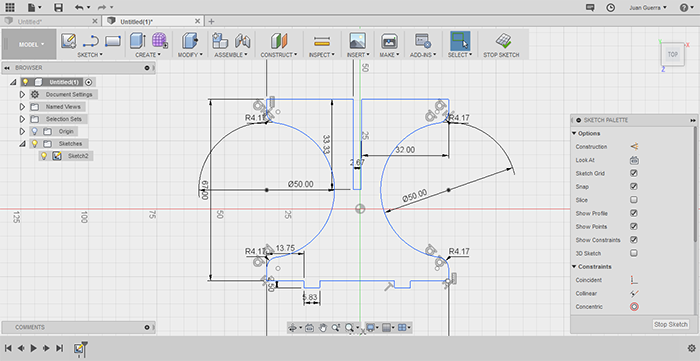The height and width of the screenshot is (361, 700).
Task: Enable the Slice checkbox
Action: 633,200
